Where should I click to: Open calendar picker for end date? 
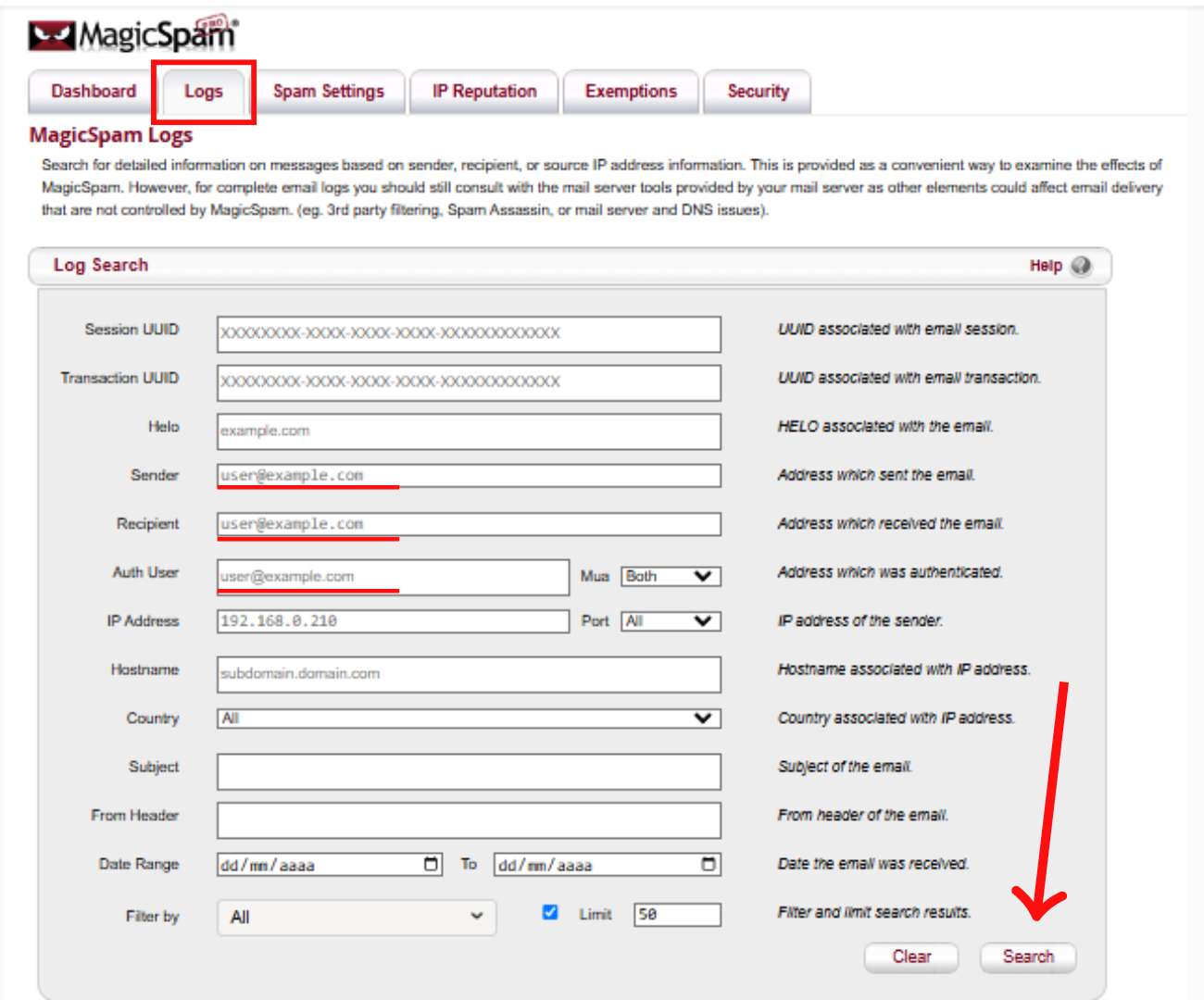coord(709,864)
